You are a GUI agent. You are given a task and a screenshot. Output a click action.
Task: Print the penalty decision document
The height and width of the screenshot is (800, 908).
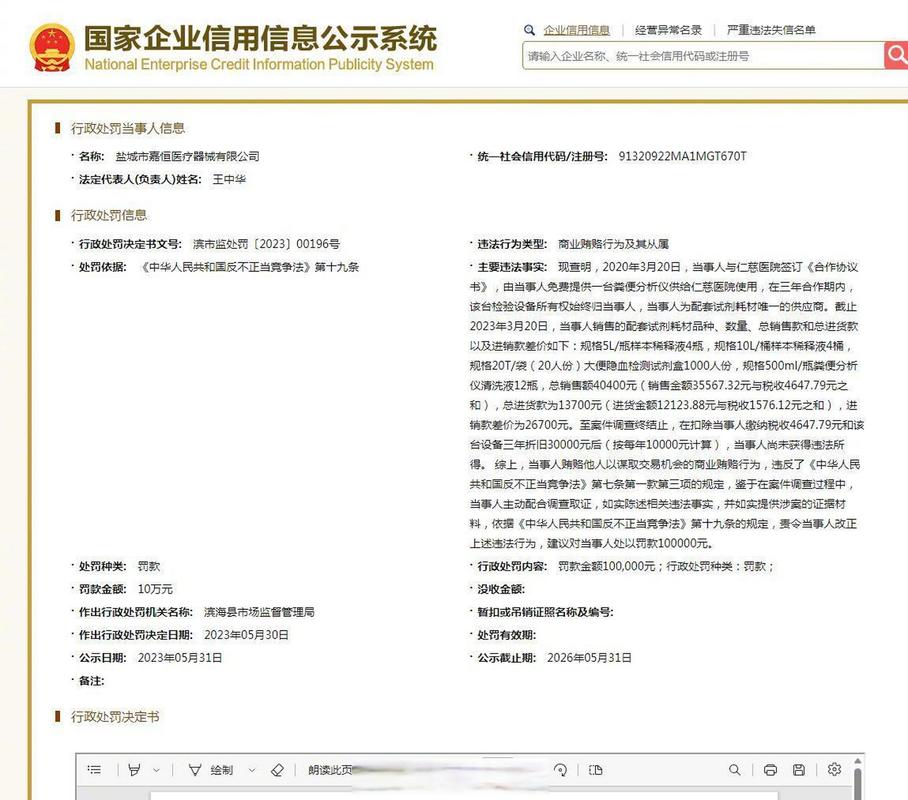(x=769, y=770)
